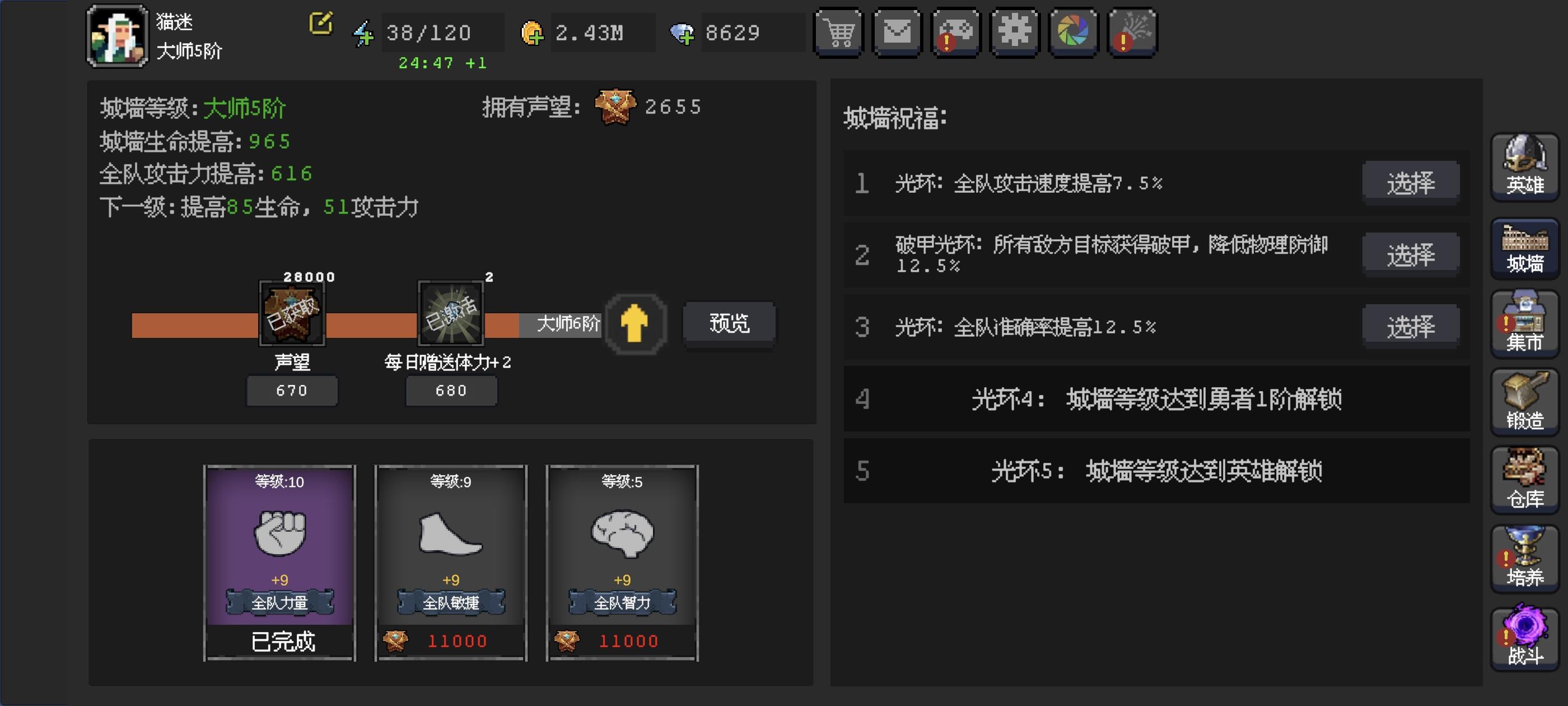The height and width of the screenshot is (706, 1568).
Task: Switch to the 锻造 forge tab
Action: tap(1525, 402)
